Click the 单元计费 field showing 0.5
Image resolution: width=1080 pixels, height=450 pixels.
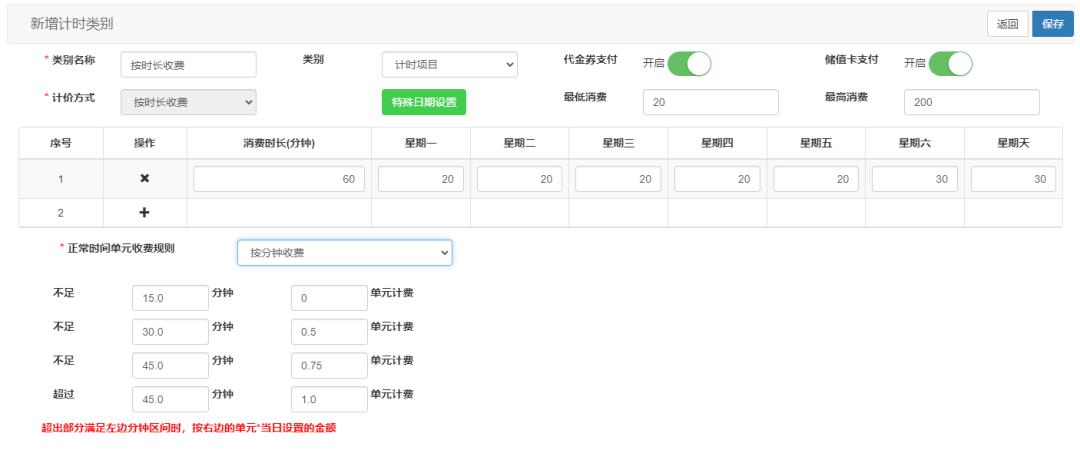pyautogui.click(x=329, y=332)
